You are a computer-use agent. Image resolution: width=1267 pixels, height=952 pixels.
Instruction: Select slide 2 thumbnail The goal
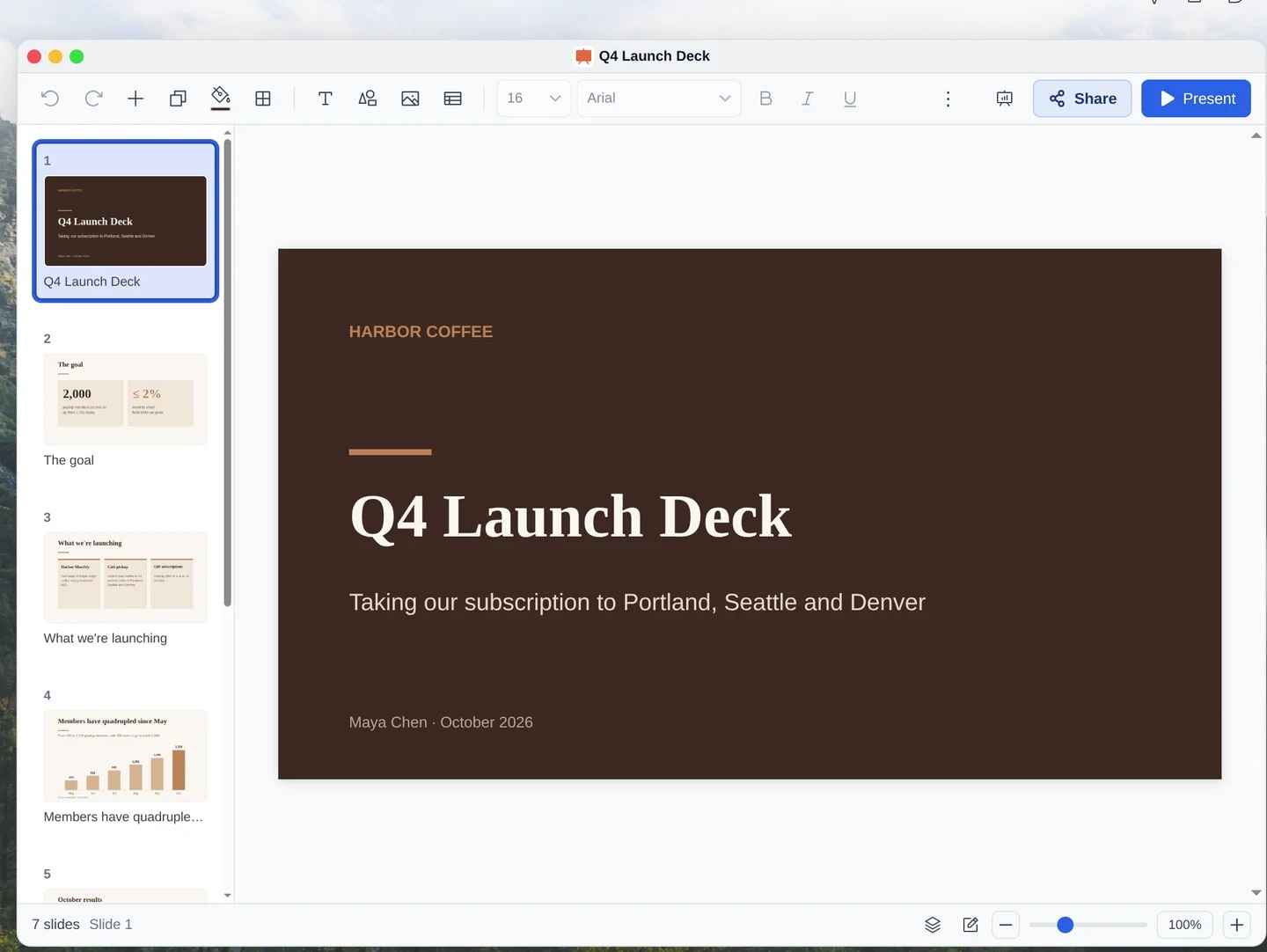click(x=126, y=399)
